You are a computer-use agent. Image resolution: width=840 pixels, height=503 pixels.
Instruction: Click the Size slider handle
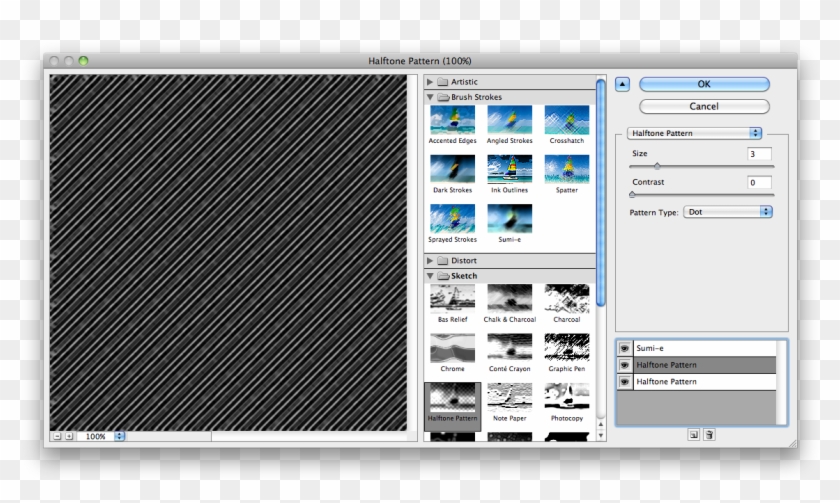pyautogui.click(x=657, y=166)
